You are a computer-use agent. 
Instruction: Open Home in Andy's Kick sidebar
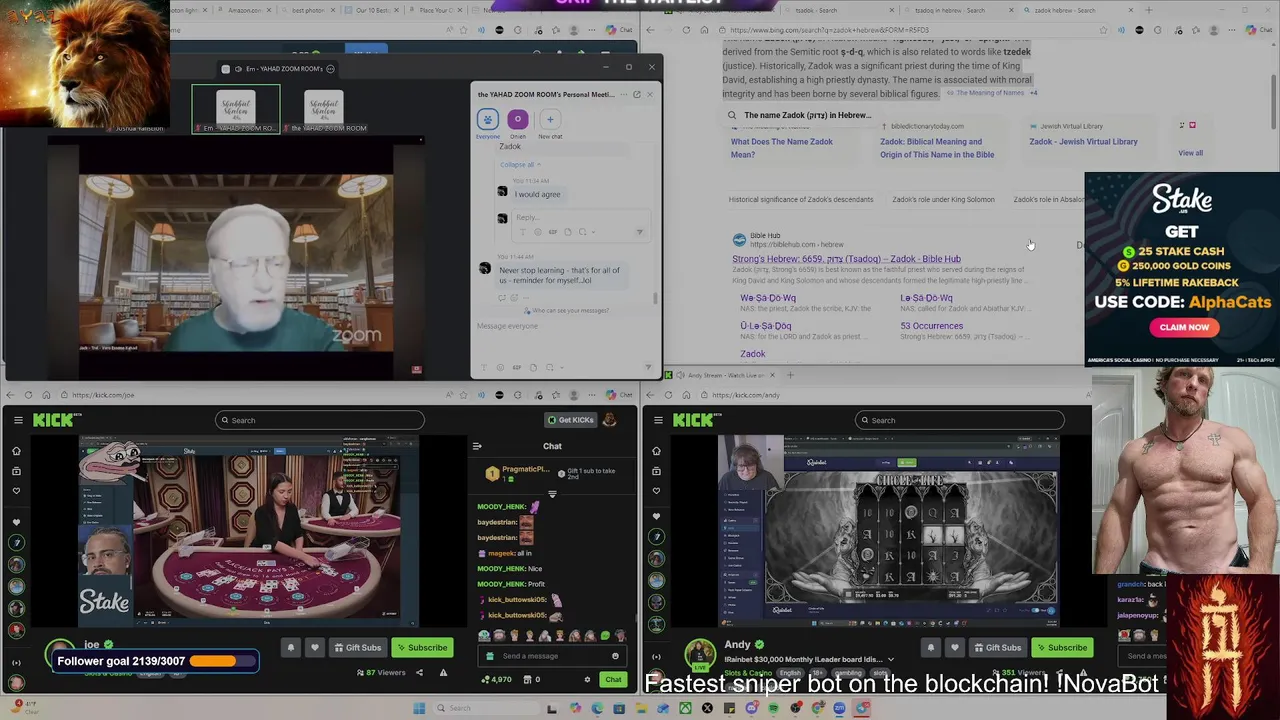pyautogui.click(x=656, y=451)
